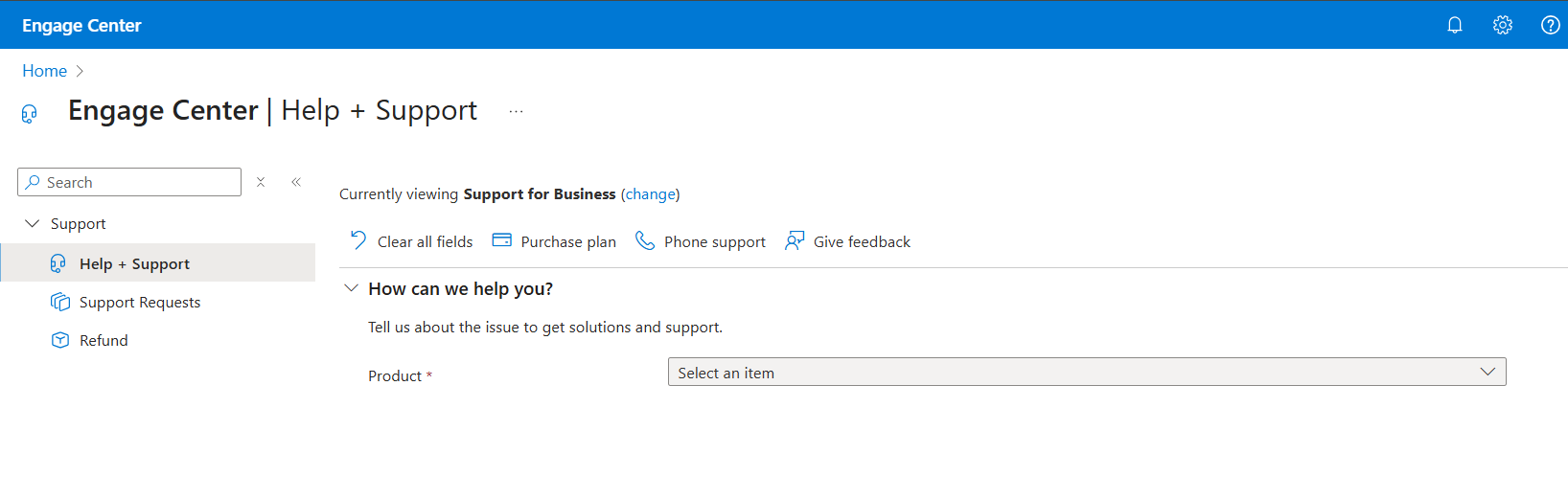Image resolution: width=1568 pixels, height=499 pixels.
Task: Focus the sidebar Search input field
Action: point(129,182)
